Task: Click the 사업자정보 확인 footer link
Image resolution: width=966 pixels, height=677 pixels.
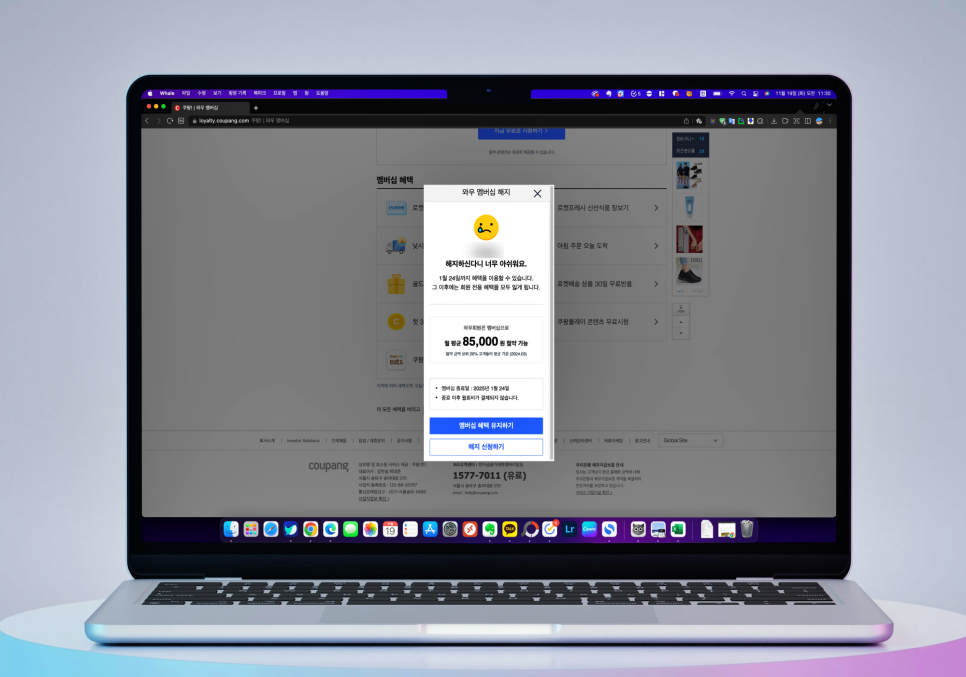Action: [x=374, y=499]
